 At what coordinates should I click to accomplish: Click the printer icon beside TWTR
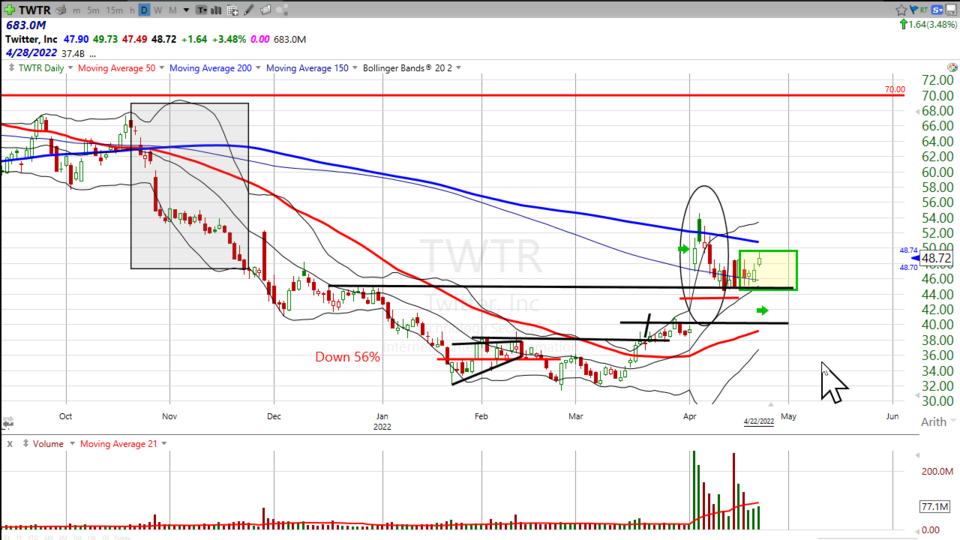(61, 10)
